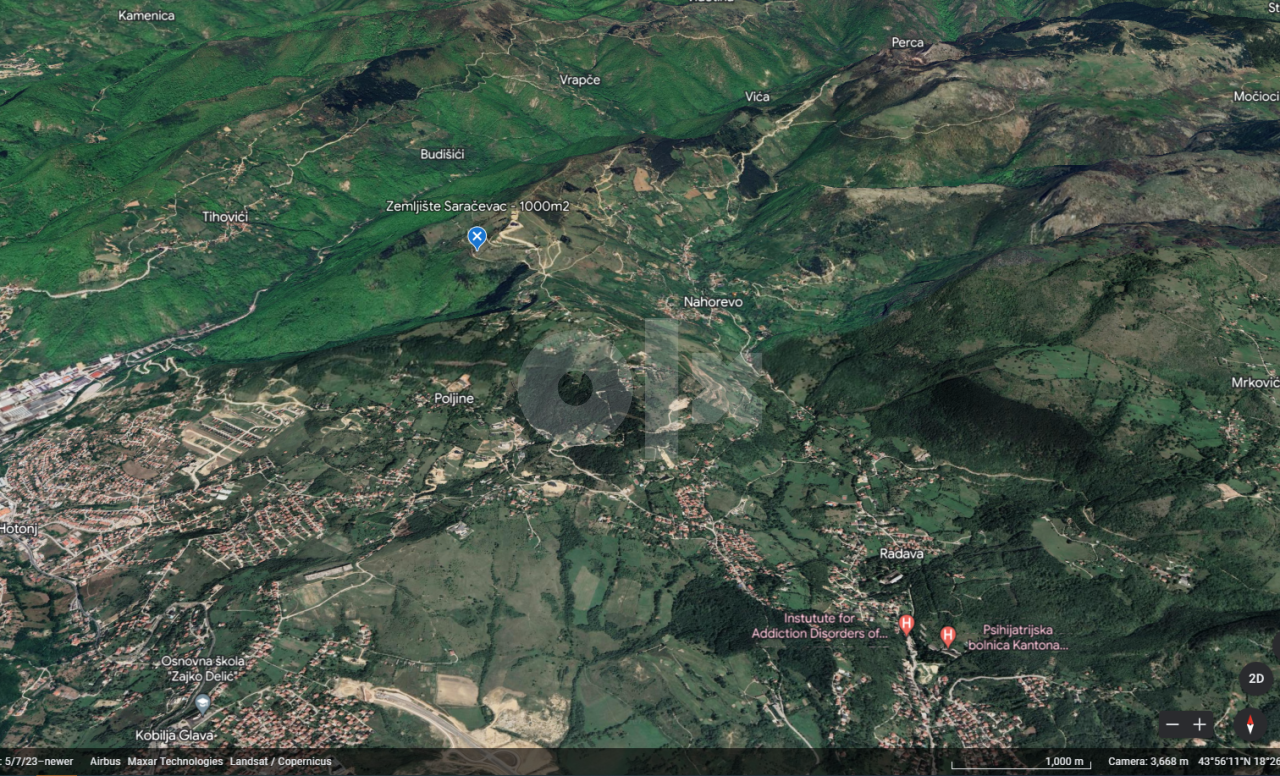Click the Airbus attribution text
This screenshot has height=776, width=1280.
(x=105, y=762)
